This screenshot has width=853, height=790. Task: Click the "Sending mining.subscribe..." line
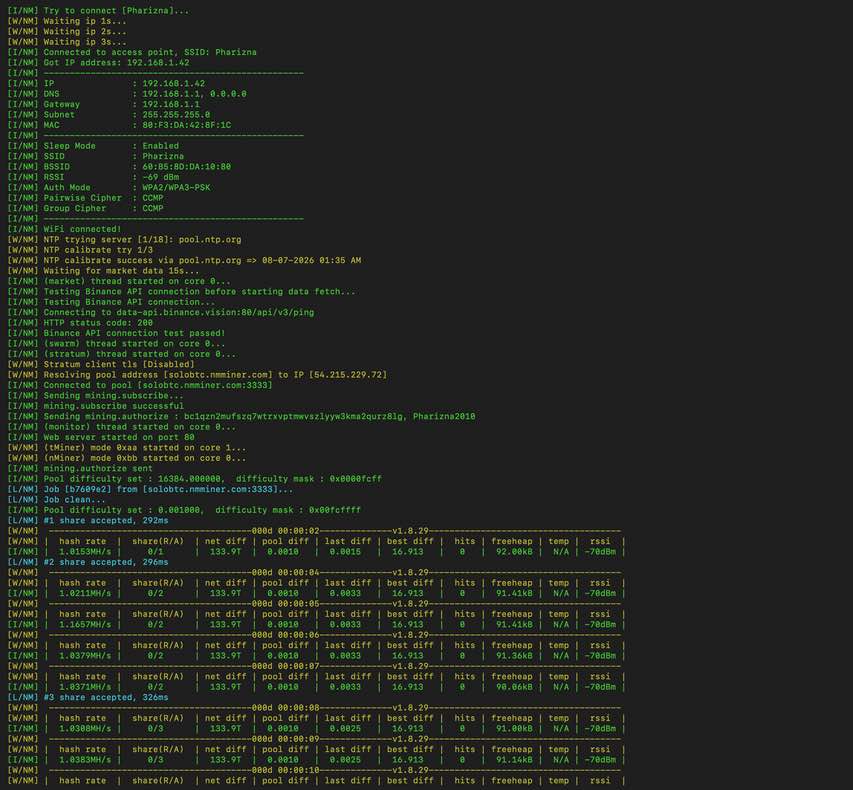[x=113, y=396]
